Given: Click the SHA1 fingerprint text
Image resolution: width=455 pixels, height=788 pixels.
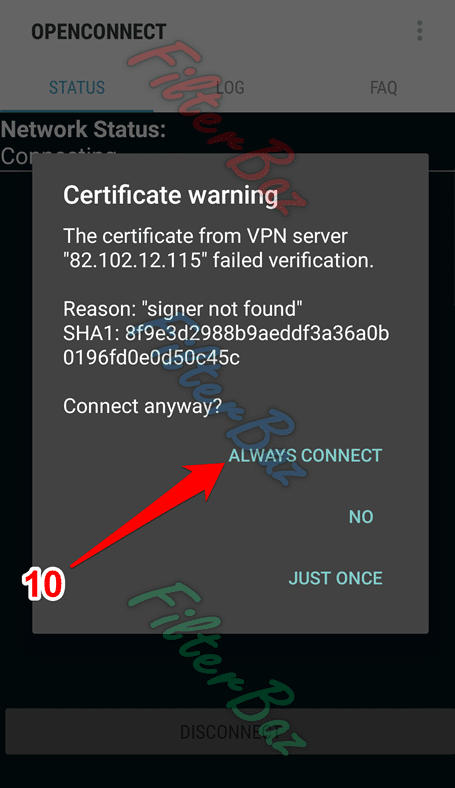Looking at the screenshot, I should click(226, 345).
